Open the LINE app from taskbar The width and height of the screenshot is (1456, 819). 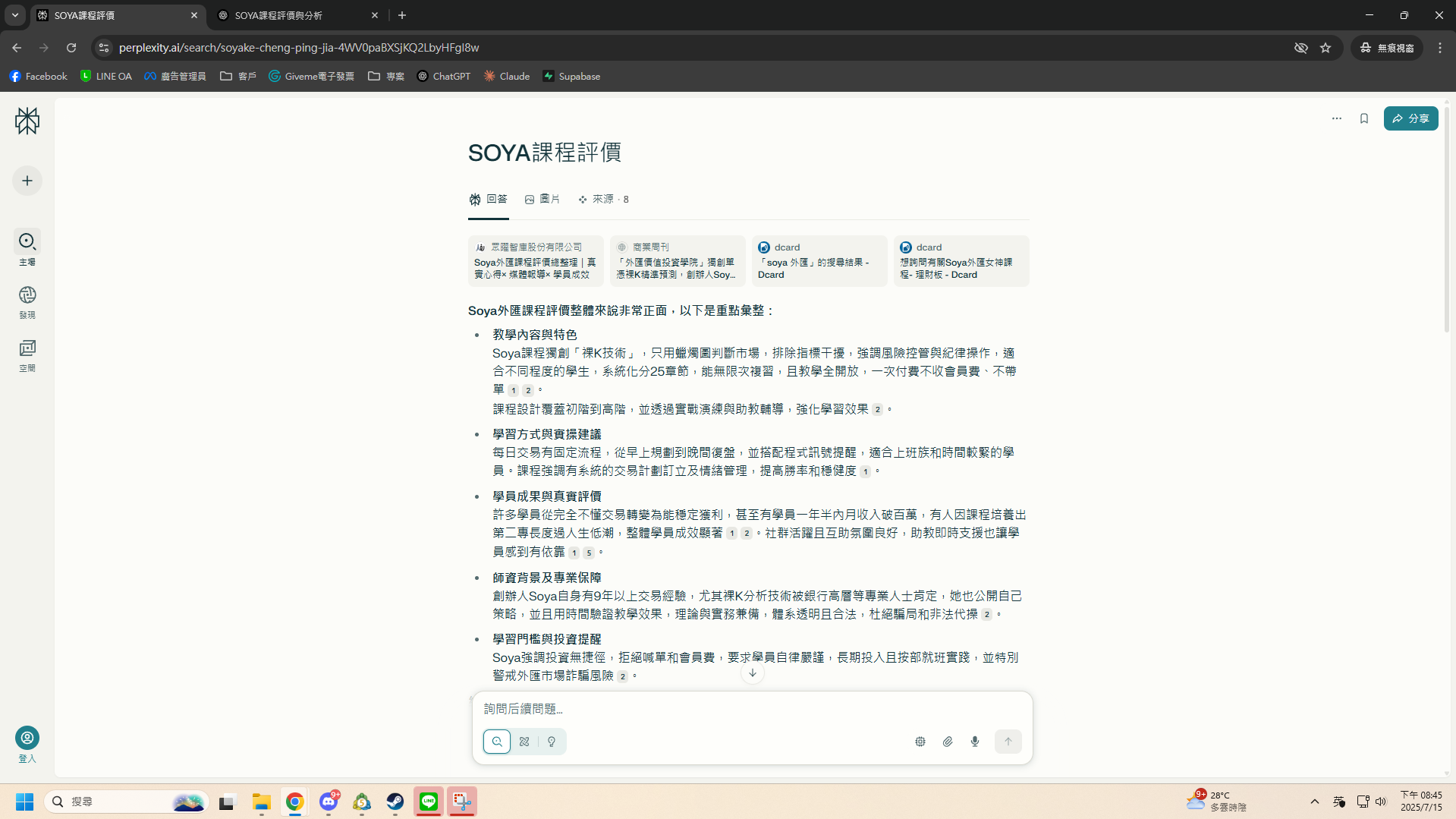429,802
